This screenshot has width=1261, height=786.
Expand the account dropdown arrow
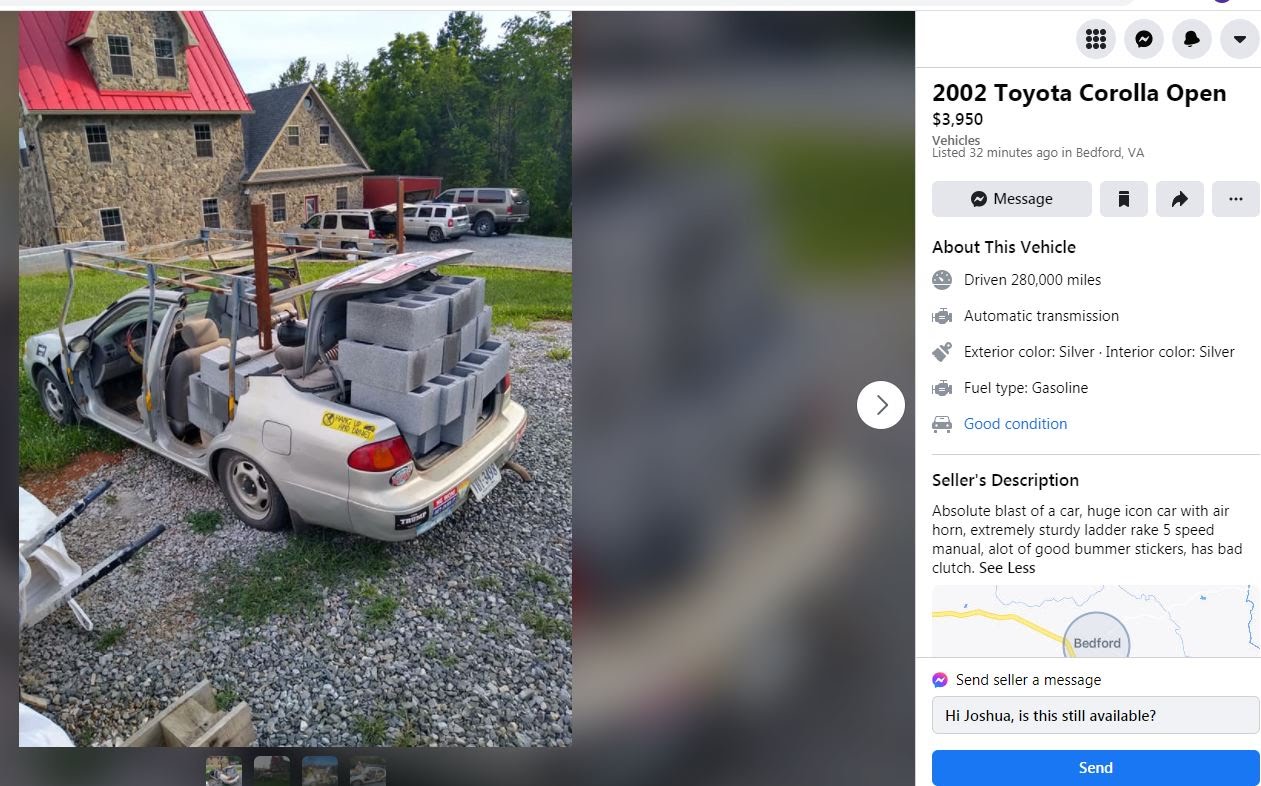pyautogui.click(x=1240, y=39)
